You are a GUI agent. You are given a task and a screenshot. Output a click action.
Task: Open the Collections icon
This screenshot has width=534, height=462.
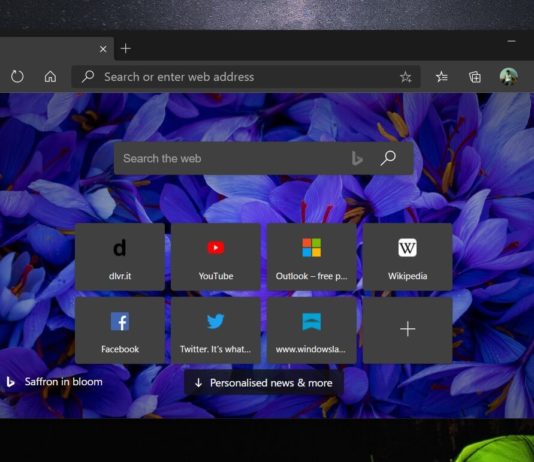(475, 77)
